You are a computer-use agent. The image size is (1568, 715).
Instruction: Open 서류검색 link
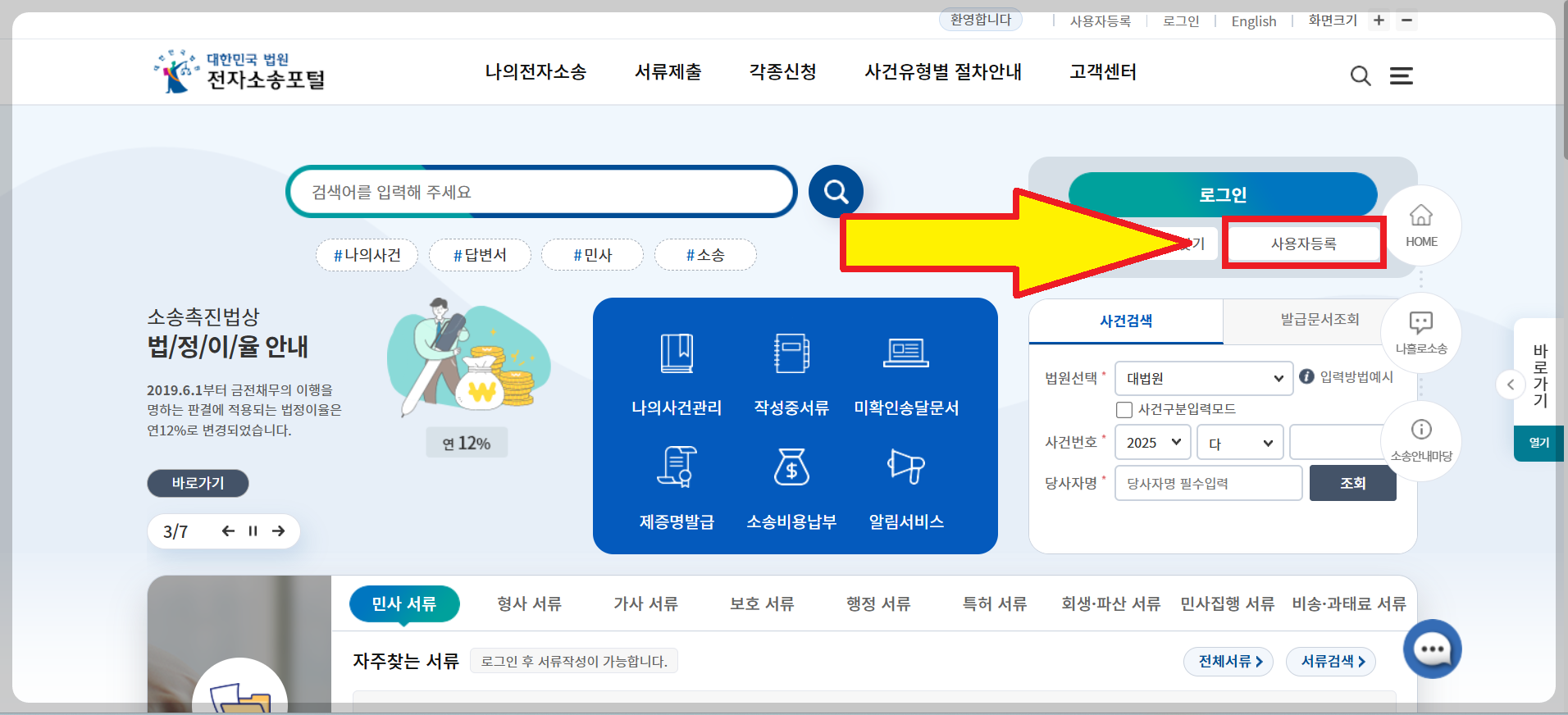pos(1331,662)
